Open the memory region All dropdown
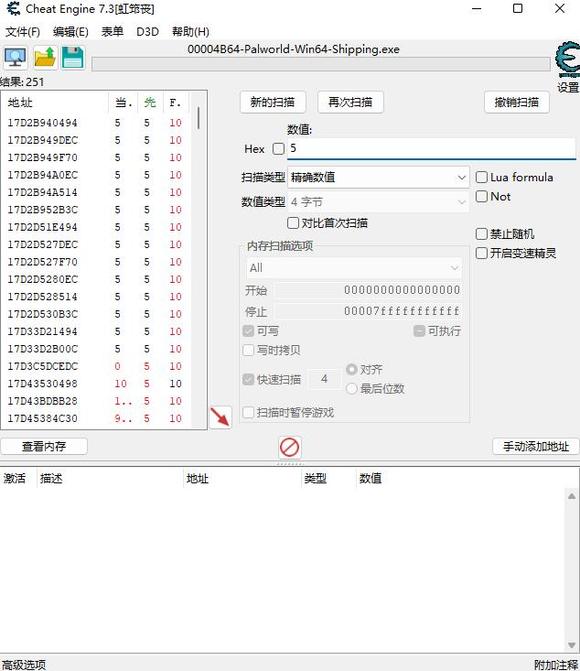The image size is (580, 671). (354, 268)
